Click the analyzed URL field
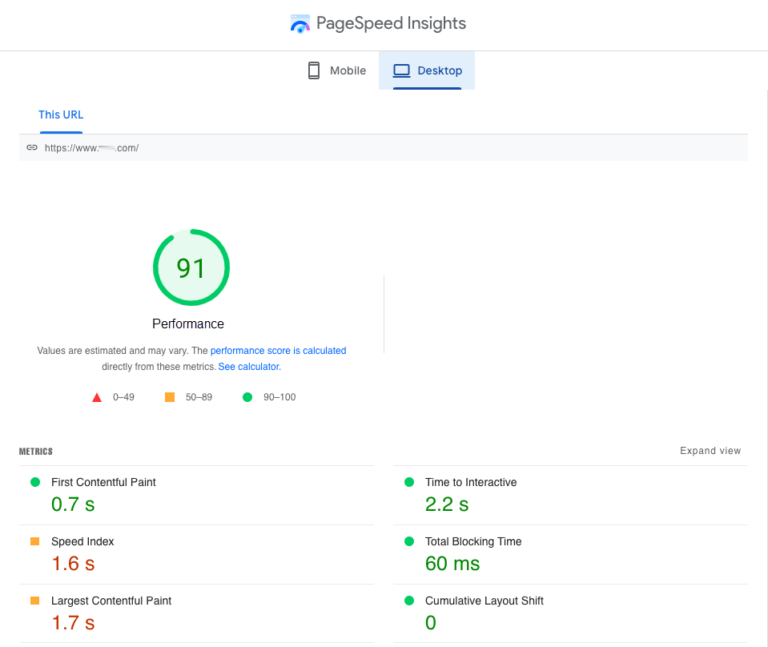The image size is (768, 647). click(384, 147)
